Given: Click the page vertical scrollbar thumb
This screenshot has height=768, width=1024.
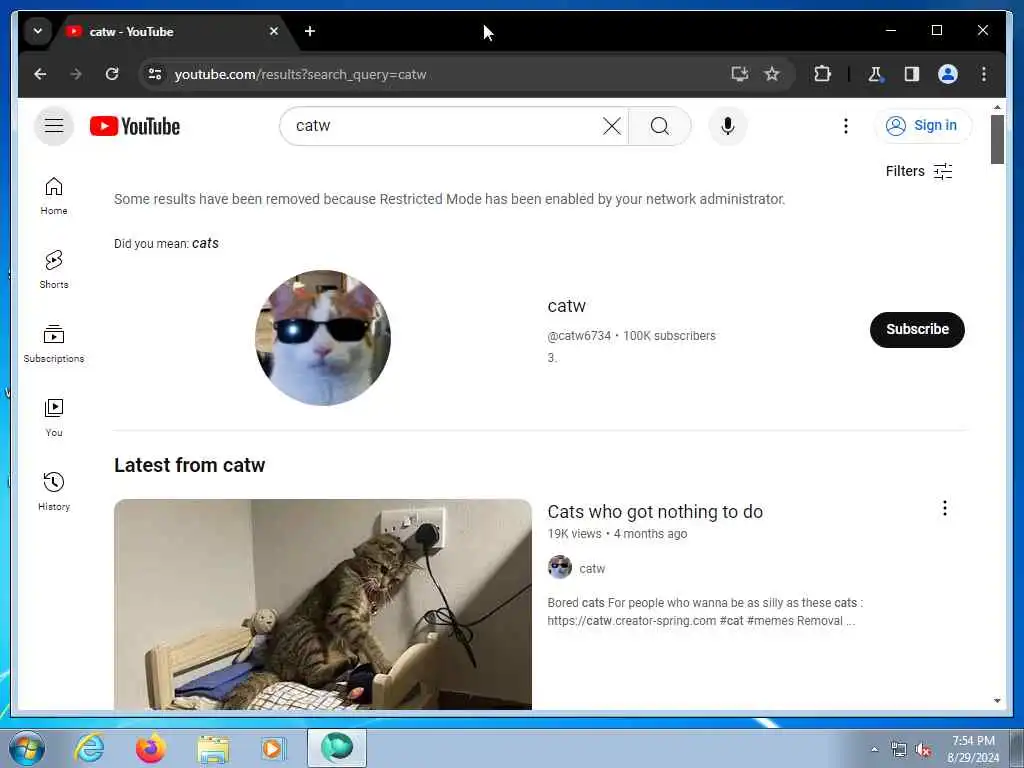Looking at the screenshot, I should coord(997,139).
